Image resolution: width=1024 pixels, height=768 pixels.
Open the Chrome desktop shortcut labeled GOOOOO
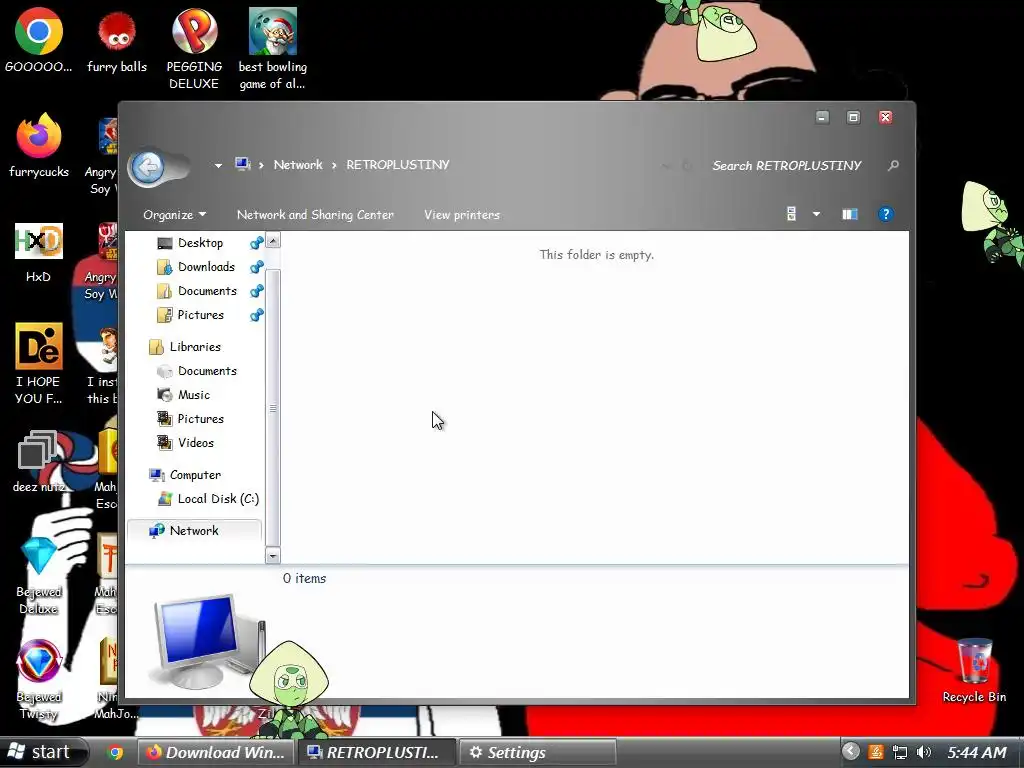(x=39, y=40)
